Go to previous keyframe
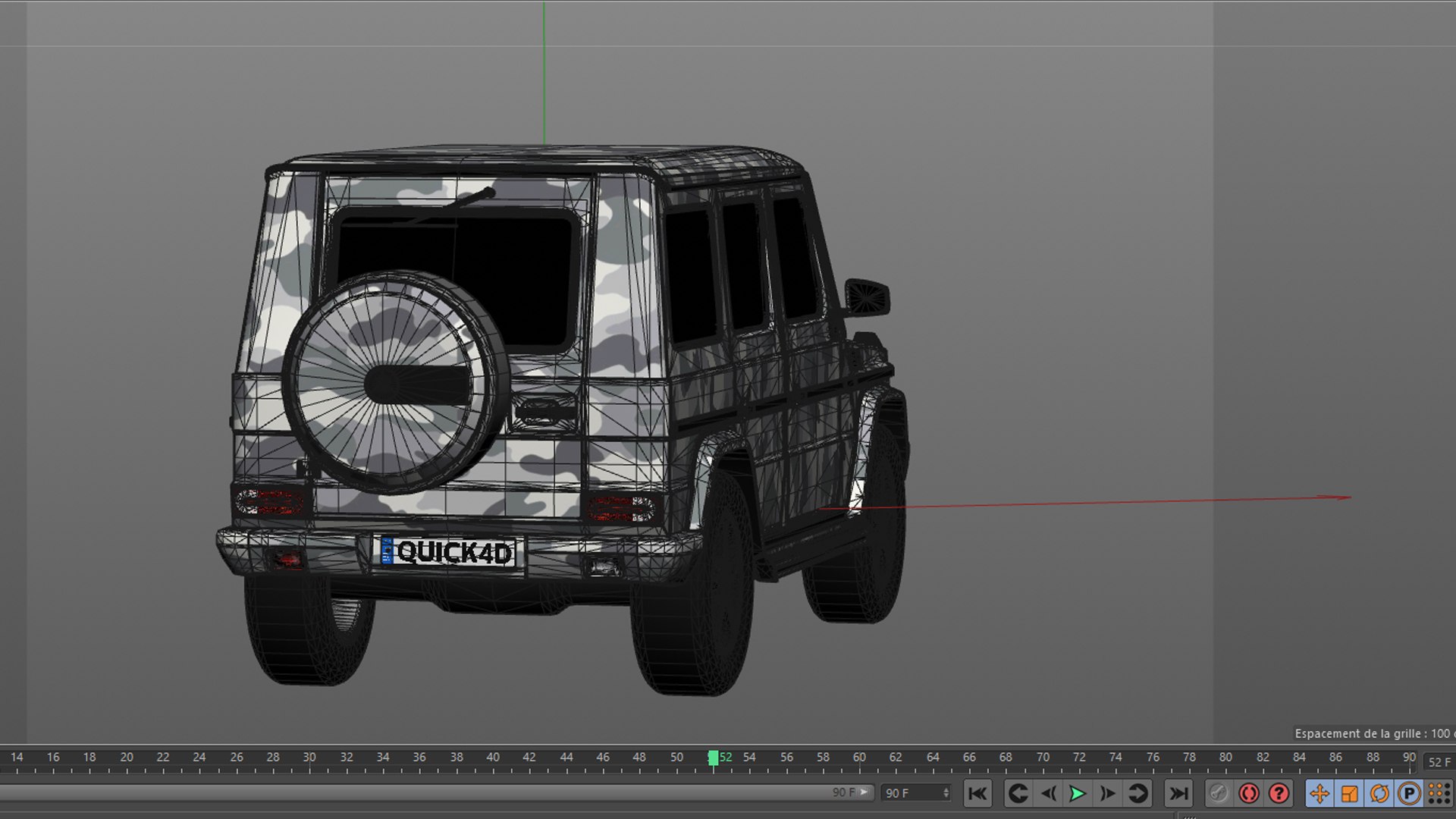The image size is (1456, 819). pyautogui.click(x=1018, y=793)
